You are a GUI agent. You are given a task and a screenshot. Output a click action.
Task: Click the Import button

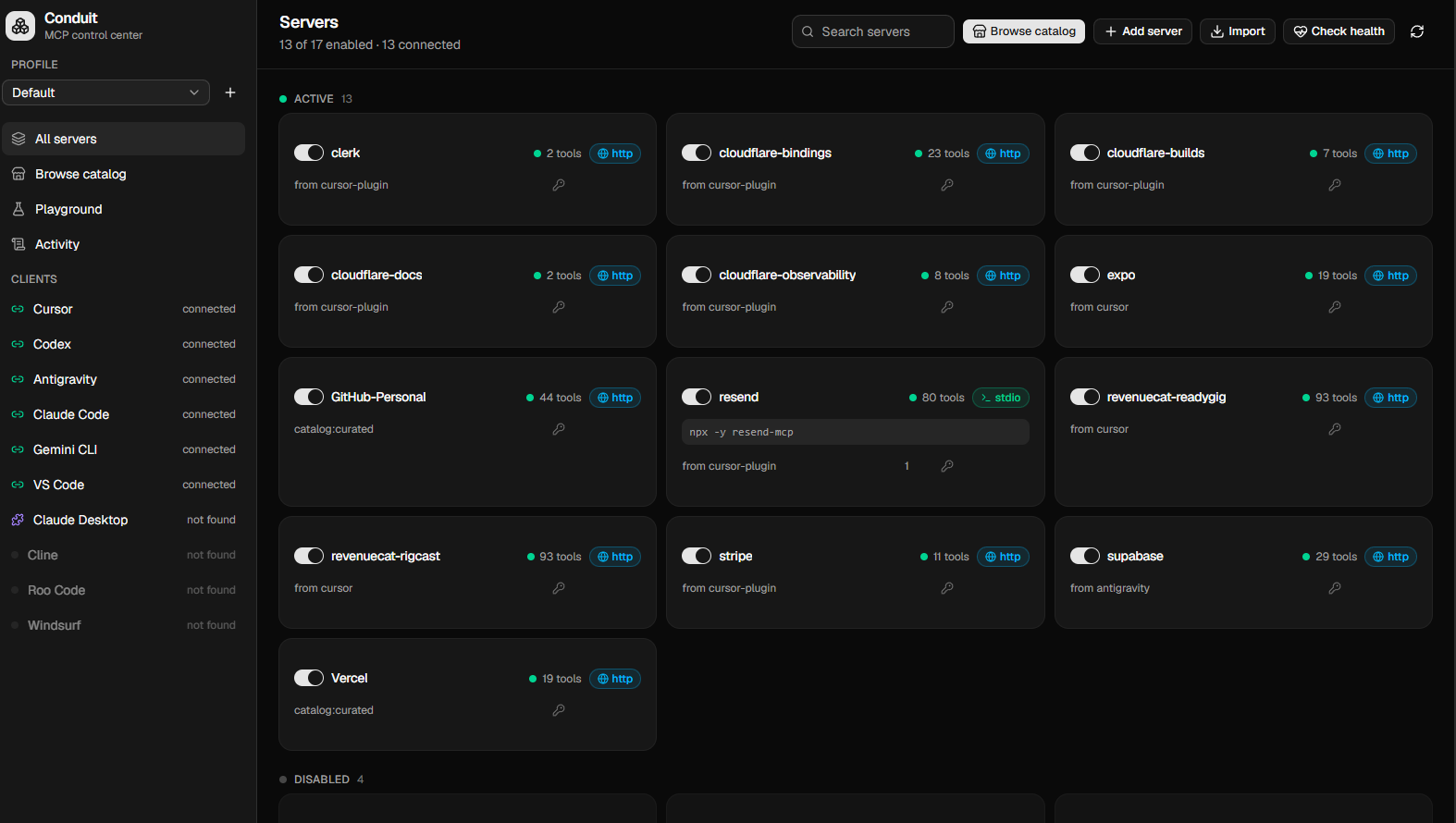click(x=1238, y=31)
